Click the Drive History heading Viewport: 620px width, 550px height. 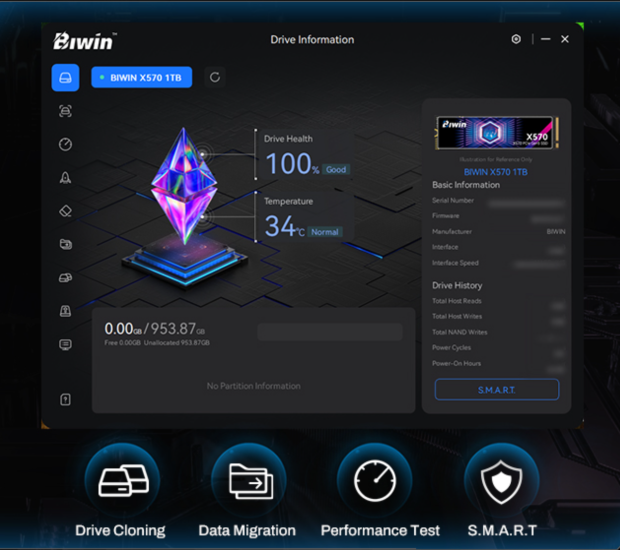tap(457, 285)
